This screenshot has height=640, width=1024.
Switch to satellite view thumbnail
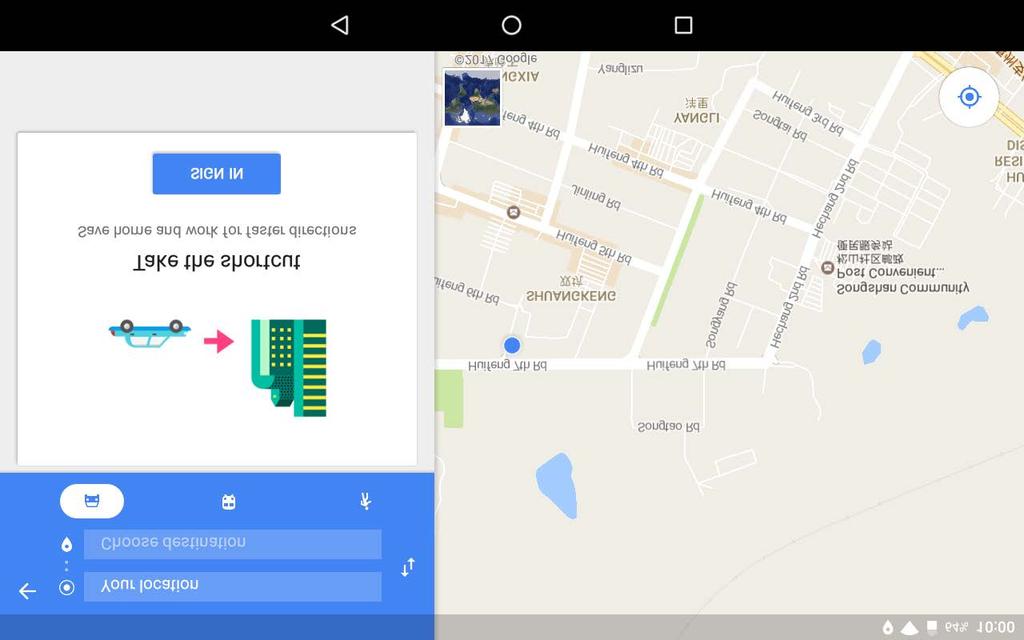tap(472, 97)
